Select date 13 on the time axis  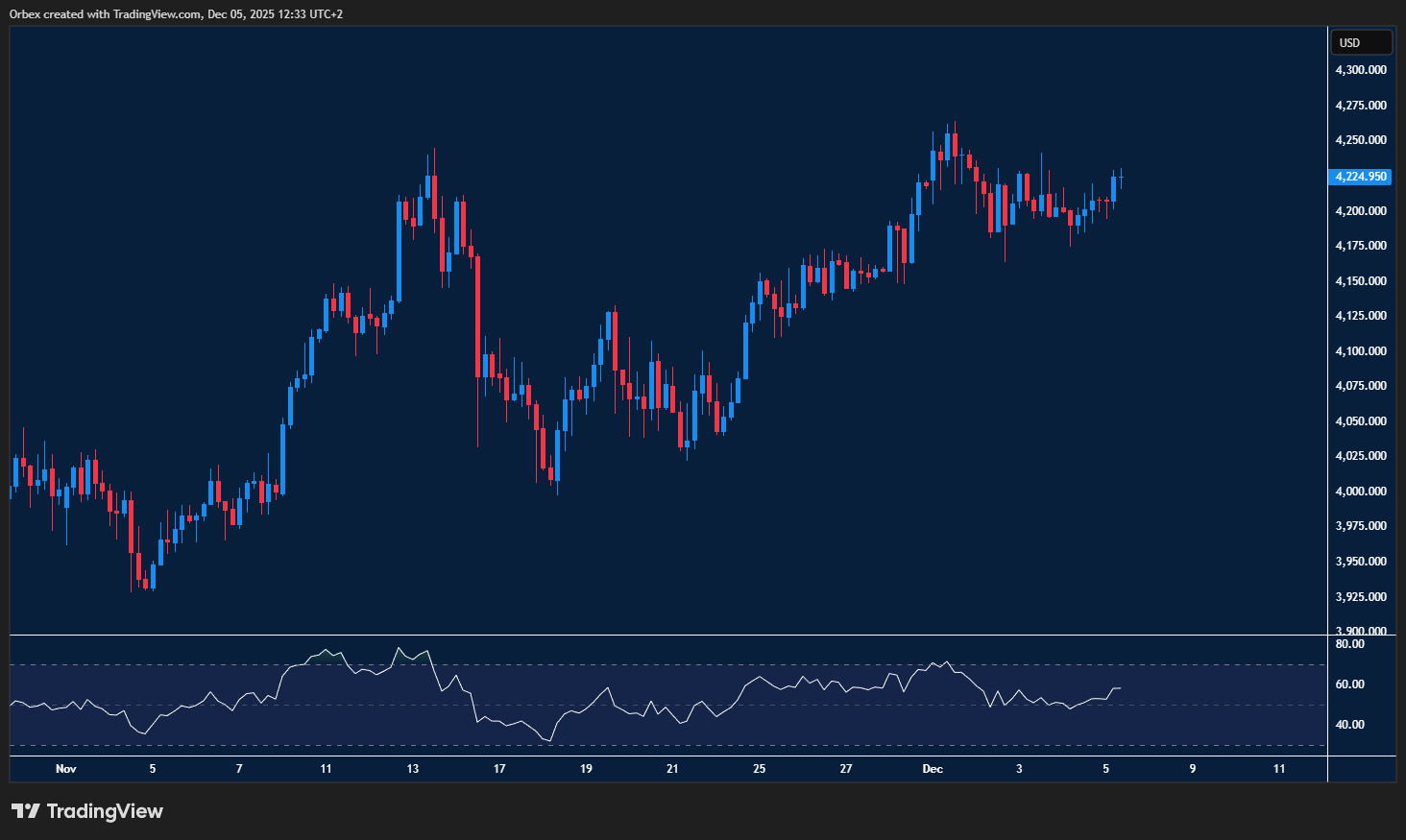[413, 769]
